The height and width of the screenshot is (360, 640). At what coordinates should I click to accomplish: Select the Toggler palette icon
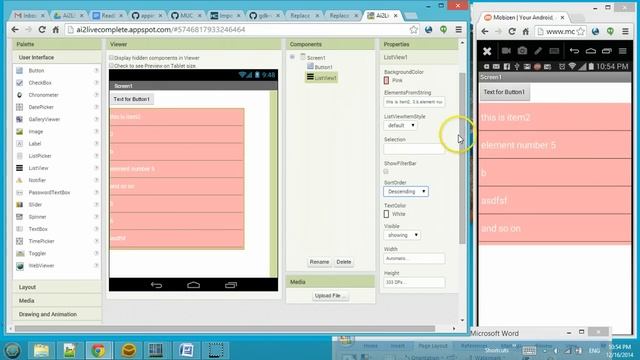[20, 253]
